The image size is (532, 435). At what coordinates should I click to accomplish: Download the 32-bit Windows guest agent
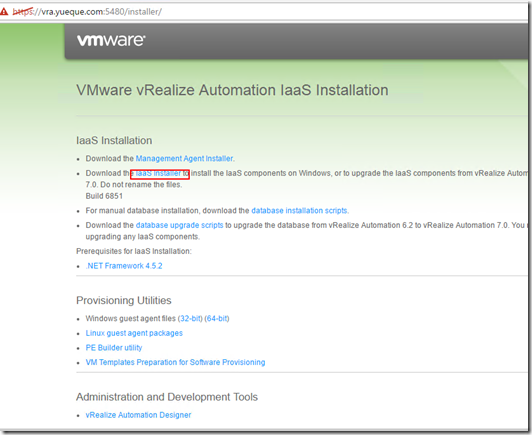(190, 319)
